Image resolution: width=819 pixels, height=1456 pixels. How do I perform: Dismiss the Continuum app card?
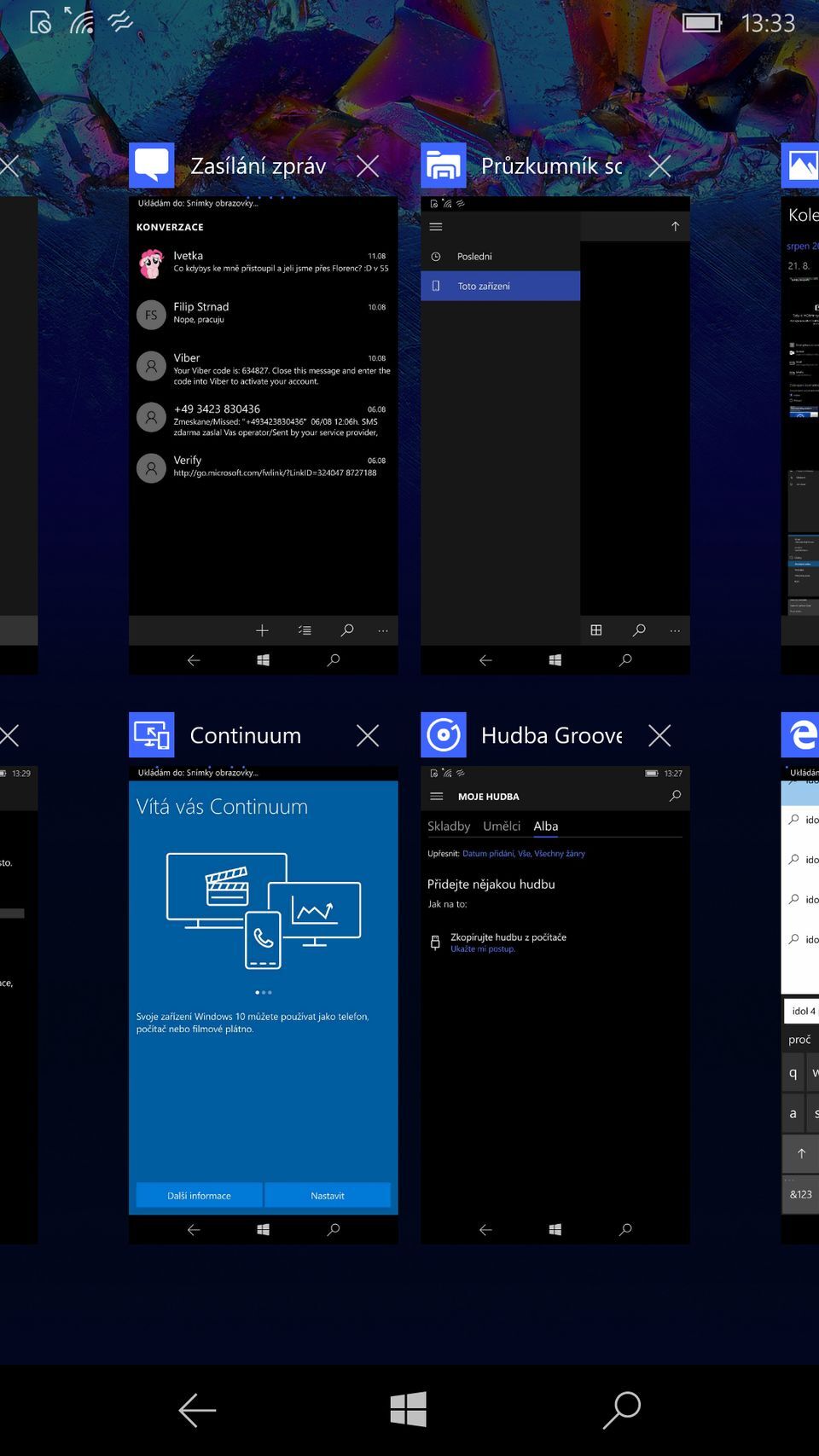point(368,735)
